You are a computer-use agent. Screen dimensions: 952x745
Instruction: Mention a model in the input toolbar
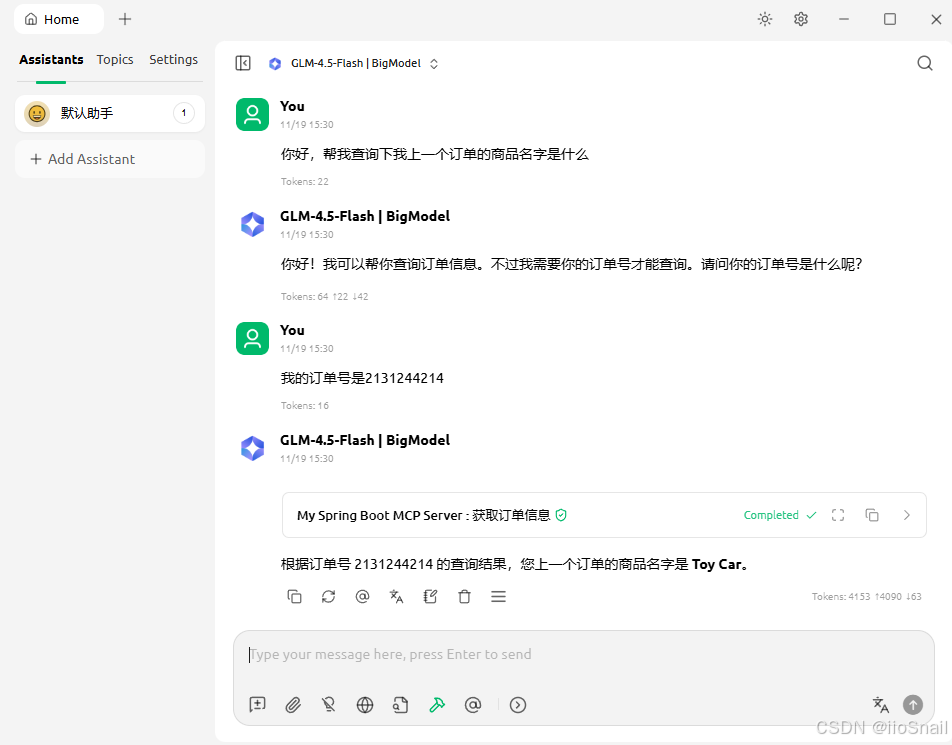click(473, 704)
